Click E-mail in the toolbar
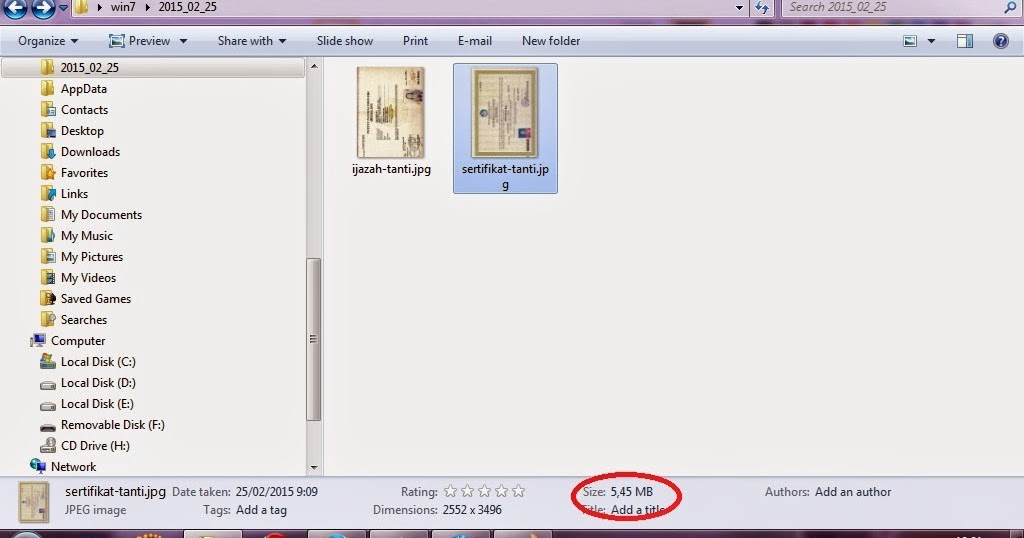 pos(475,40)
